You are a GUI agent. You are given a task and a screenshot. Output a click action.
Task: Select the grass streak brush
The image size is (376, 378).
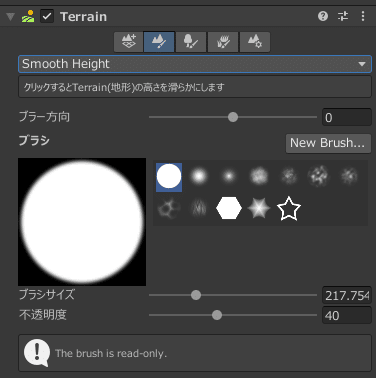click(x=199, y=208)
